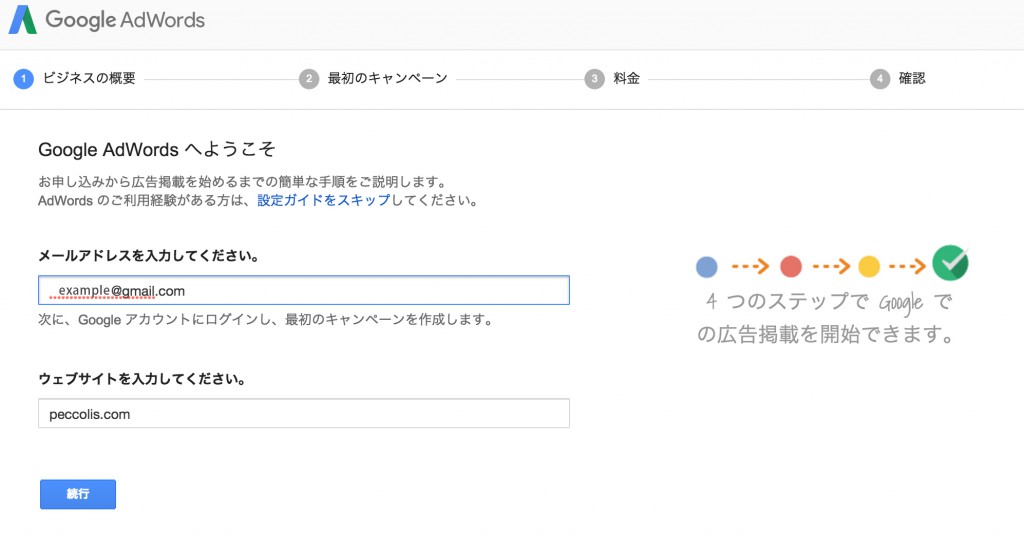
Task: Click the 4 つのステップで Google で caption
Action: [x=829, y=302]
